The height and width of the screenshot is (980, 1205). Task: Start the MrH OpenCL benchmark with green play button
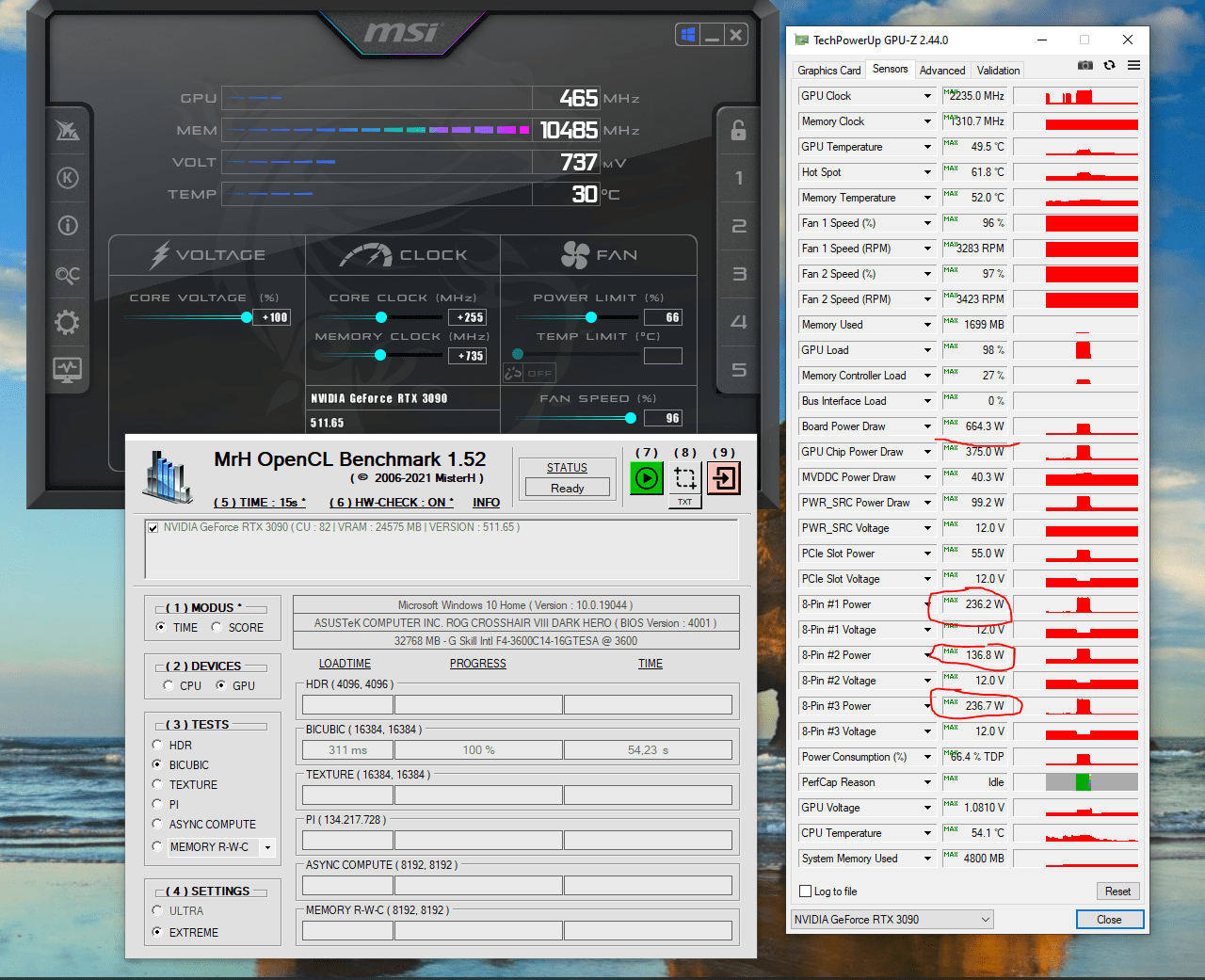click(x=647, y=478)
